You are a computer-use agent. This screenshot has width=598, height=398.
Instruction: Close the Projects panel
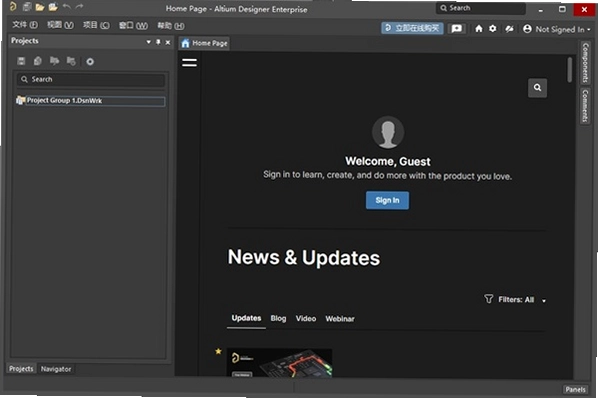168,42
